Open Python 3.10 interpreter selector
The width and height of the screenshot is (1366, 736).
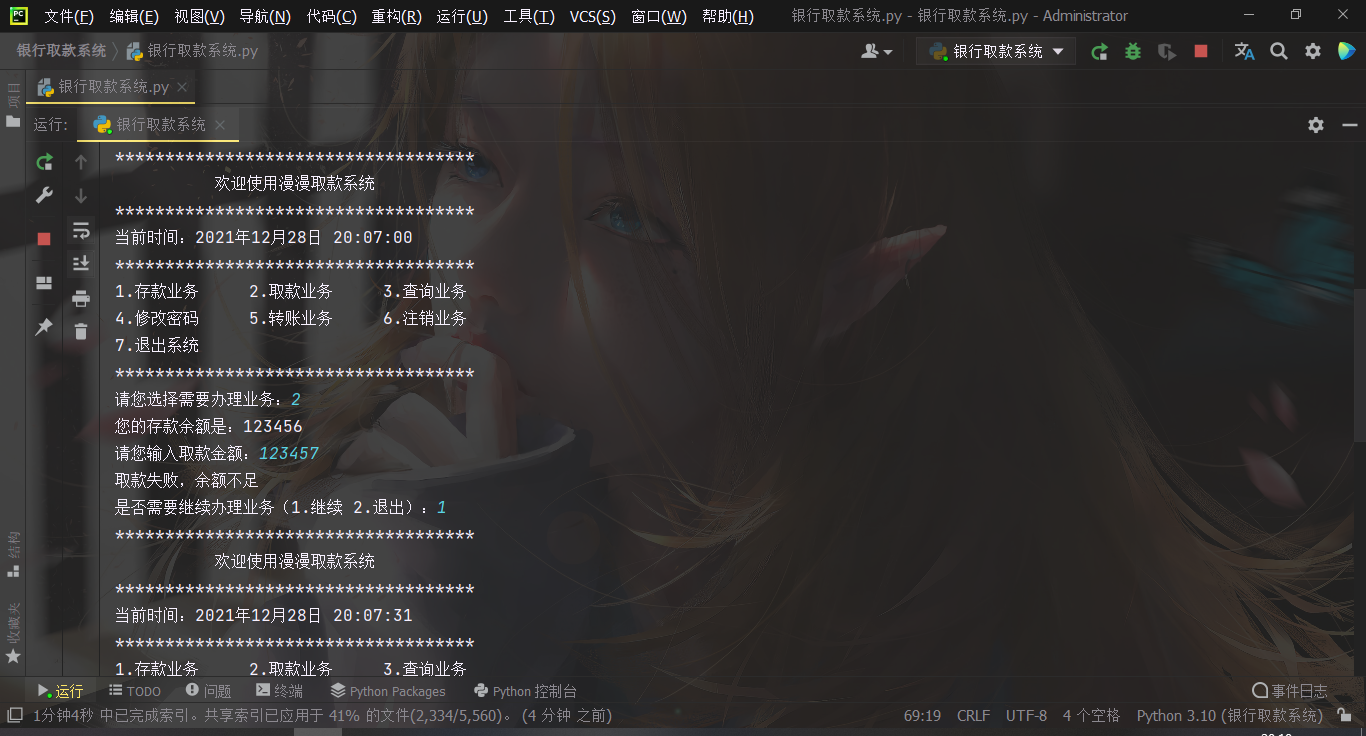(1229, 716)
